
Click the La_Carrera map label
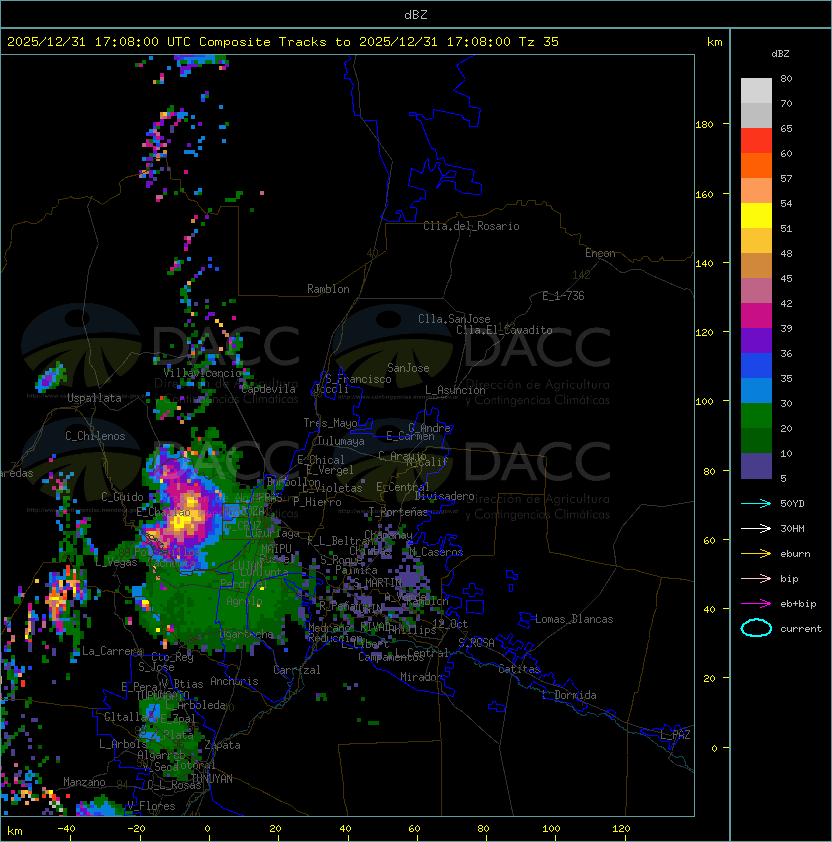pyautogui.click(x=112, y=651)
